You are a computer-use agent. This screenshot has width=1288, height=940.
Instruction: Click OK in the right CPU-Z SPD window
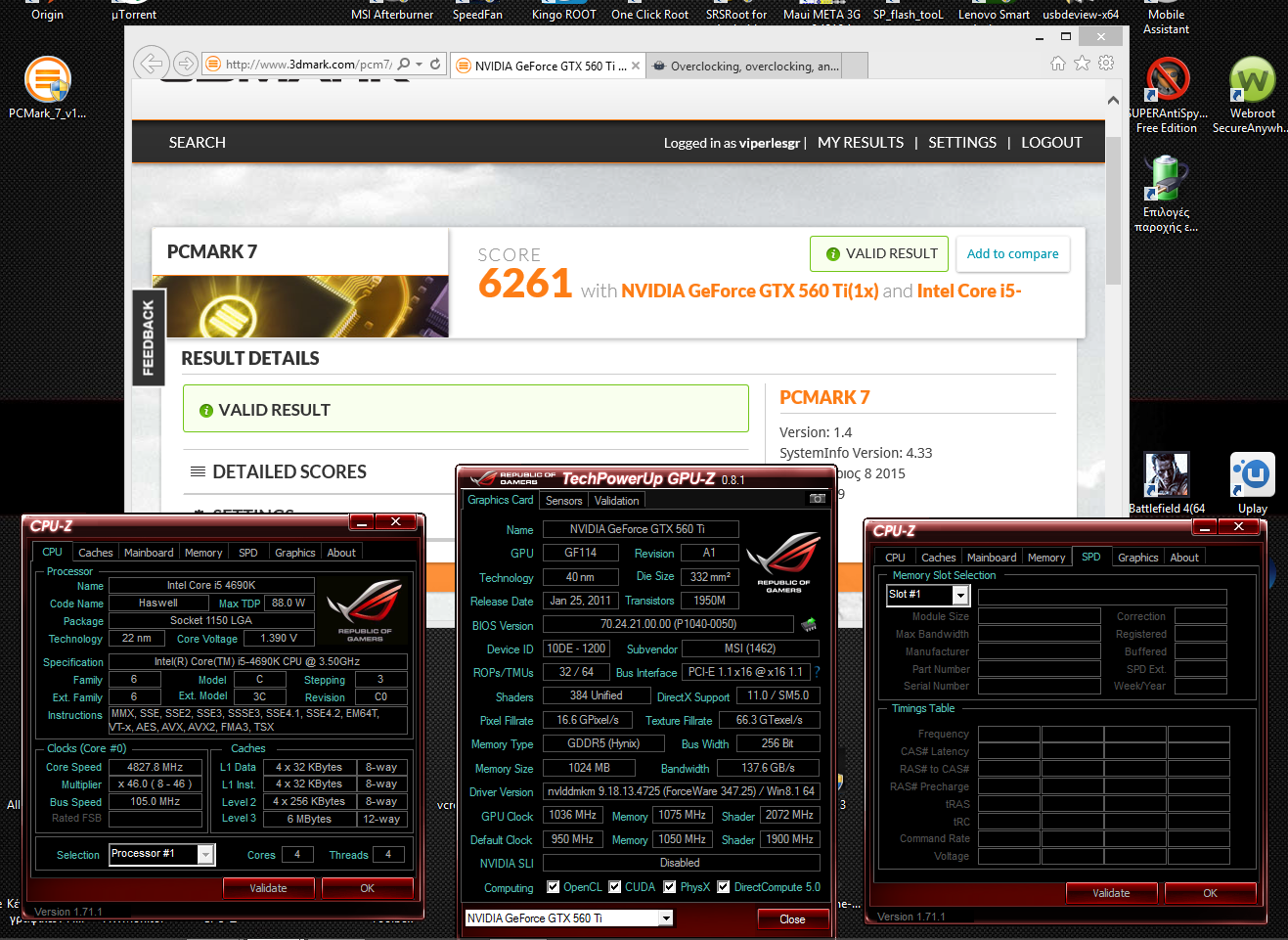1211,893
